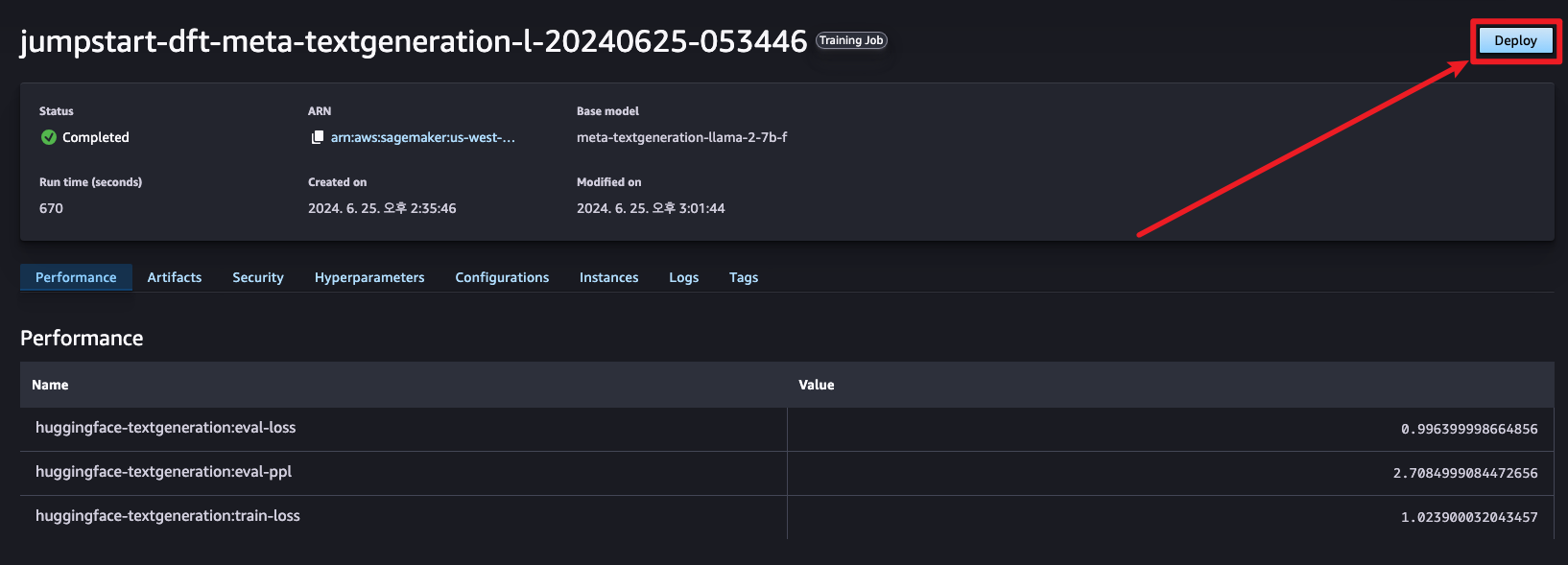Click the Base model field label
Viewport: 1568px width, 565px height.
click(x=607, y=111)
